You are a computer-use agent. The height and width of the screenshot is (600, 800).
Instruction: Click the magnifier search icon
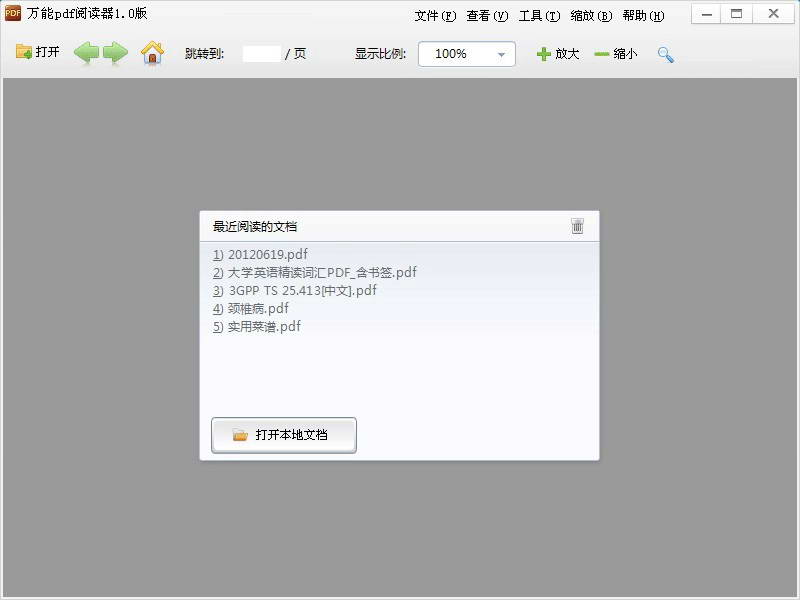(666, 54)
